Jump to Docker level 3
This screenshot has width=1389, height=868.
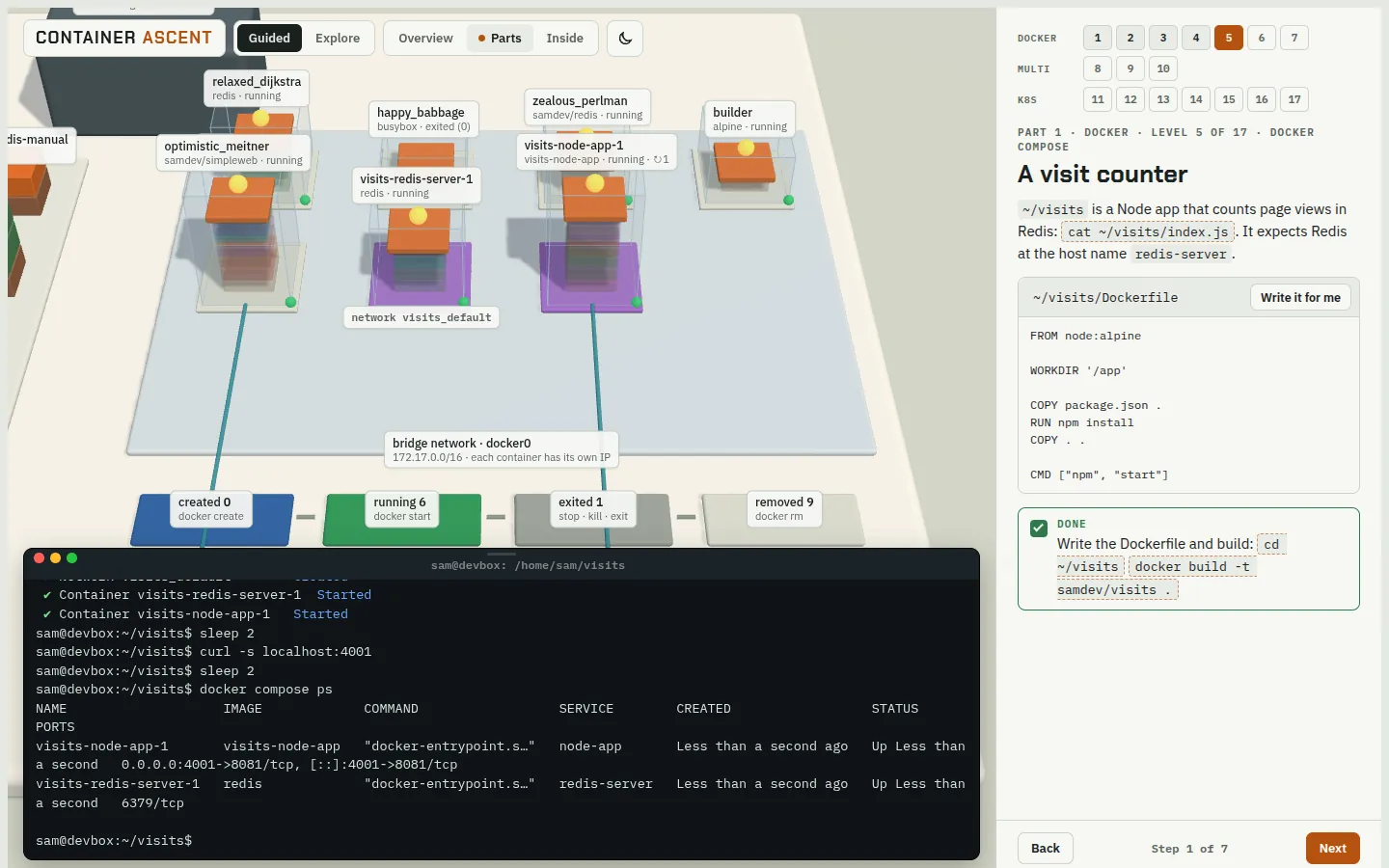click(1163, 38)
